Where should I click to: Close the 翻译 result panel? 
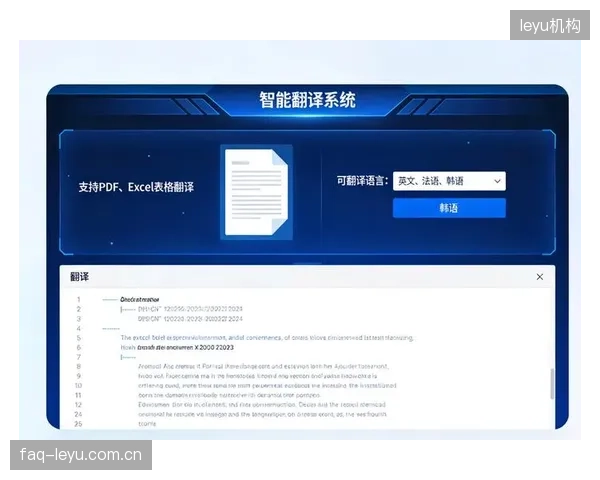click(x=540, y=277)
